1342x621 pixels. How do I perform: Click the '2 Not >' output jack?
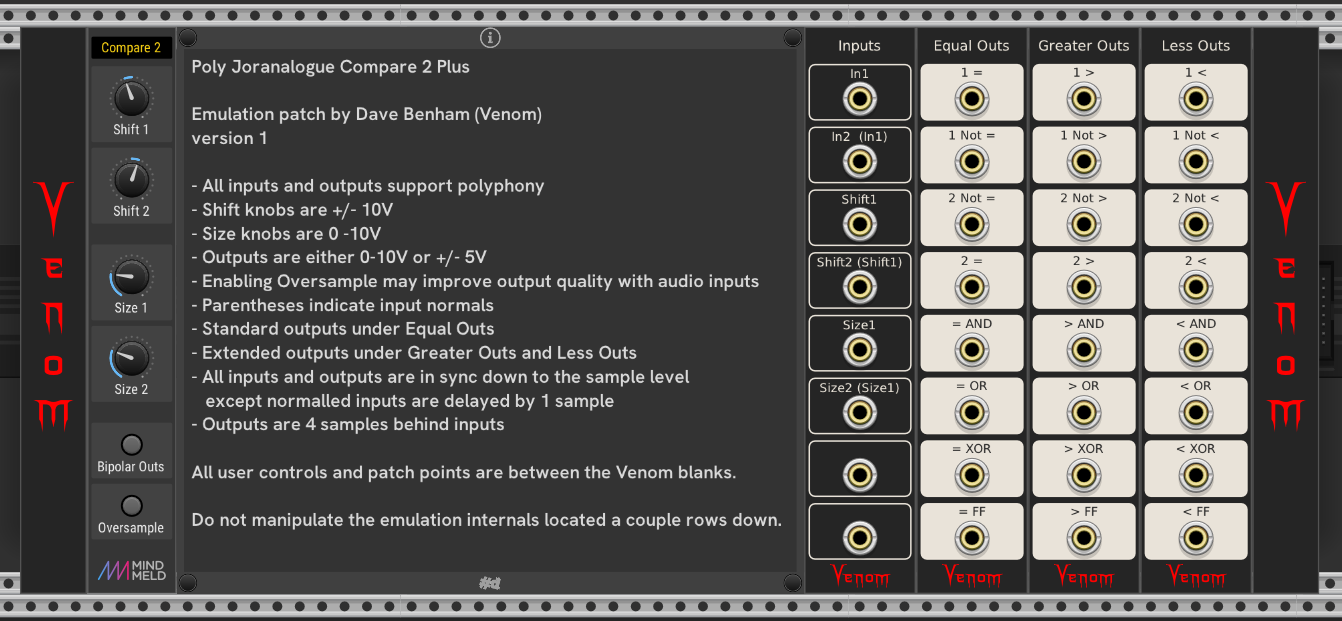click(x=1083, y=225)
